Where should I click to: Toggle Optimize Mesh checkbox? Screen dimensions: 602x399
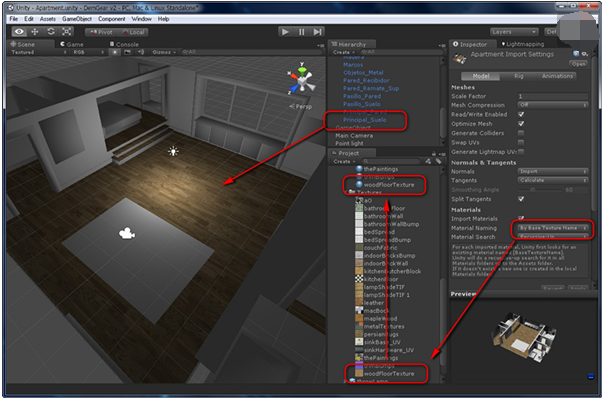coord(521,124)
